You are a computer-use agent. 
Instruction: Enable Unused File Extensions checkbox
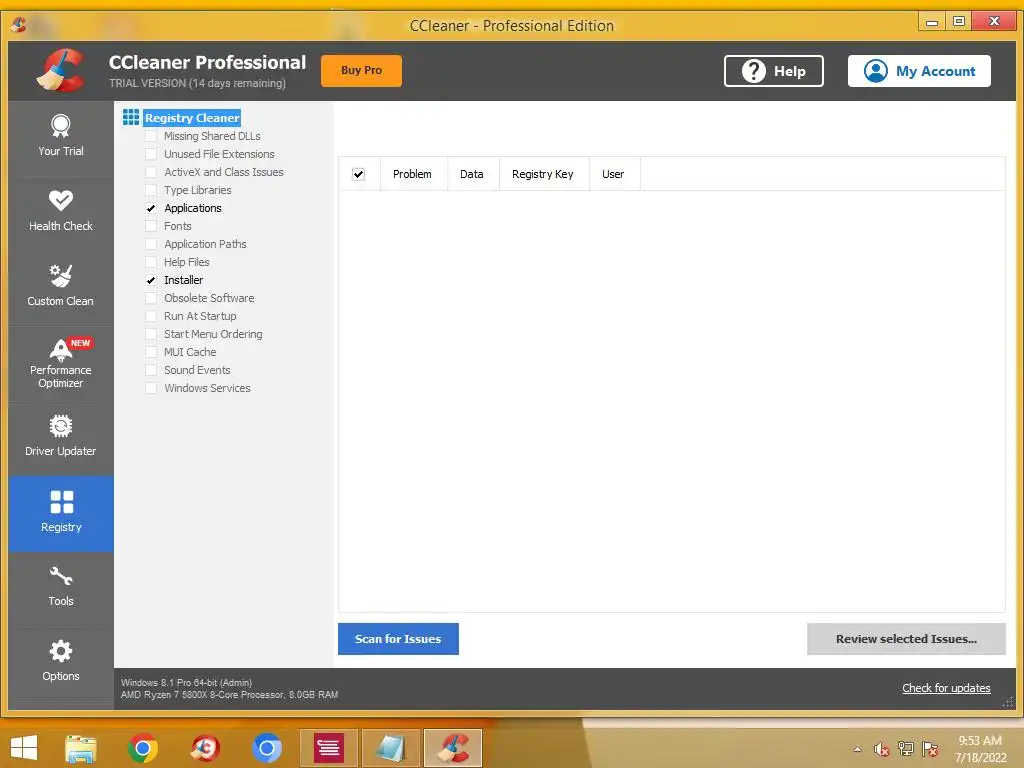151,154
